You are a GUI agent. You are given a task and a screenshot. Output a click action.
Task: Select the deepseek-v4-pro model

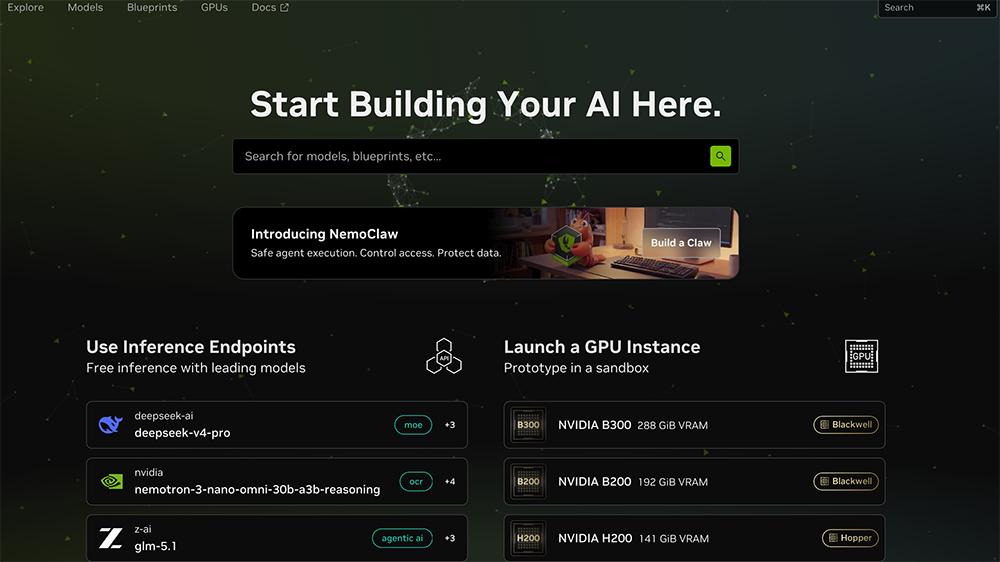(x=277, y=425)
